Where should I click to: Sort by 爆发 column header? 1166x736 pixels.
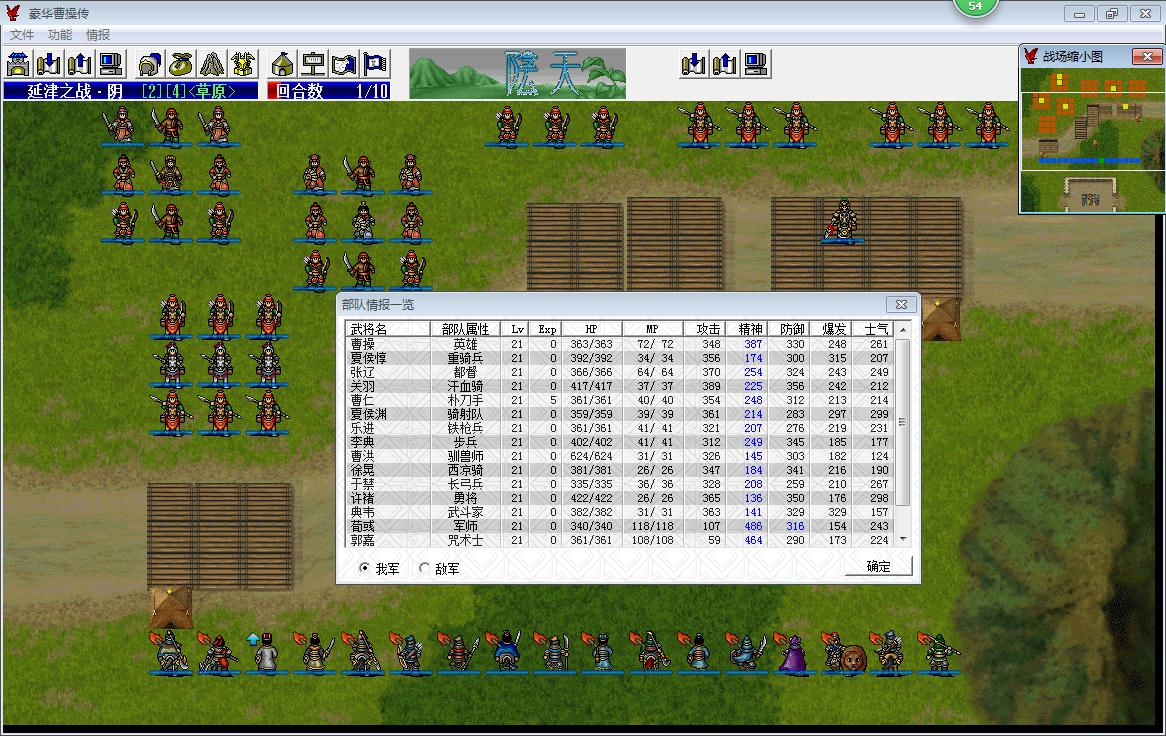[830, 329]
